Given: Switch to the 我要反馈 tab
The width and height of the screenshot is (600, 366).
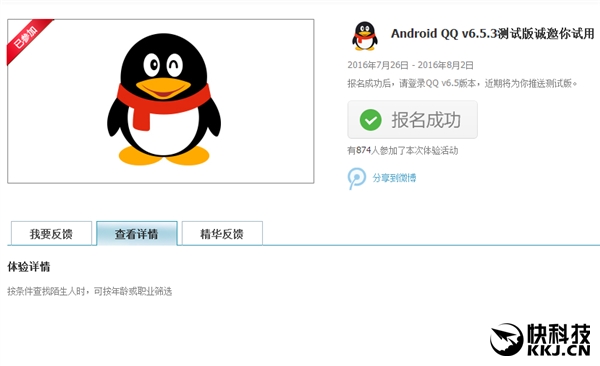Looking at the screenshot, I should 51,234.
